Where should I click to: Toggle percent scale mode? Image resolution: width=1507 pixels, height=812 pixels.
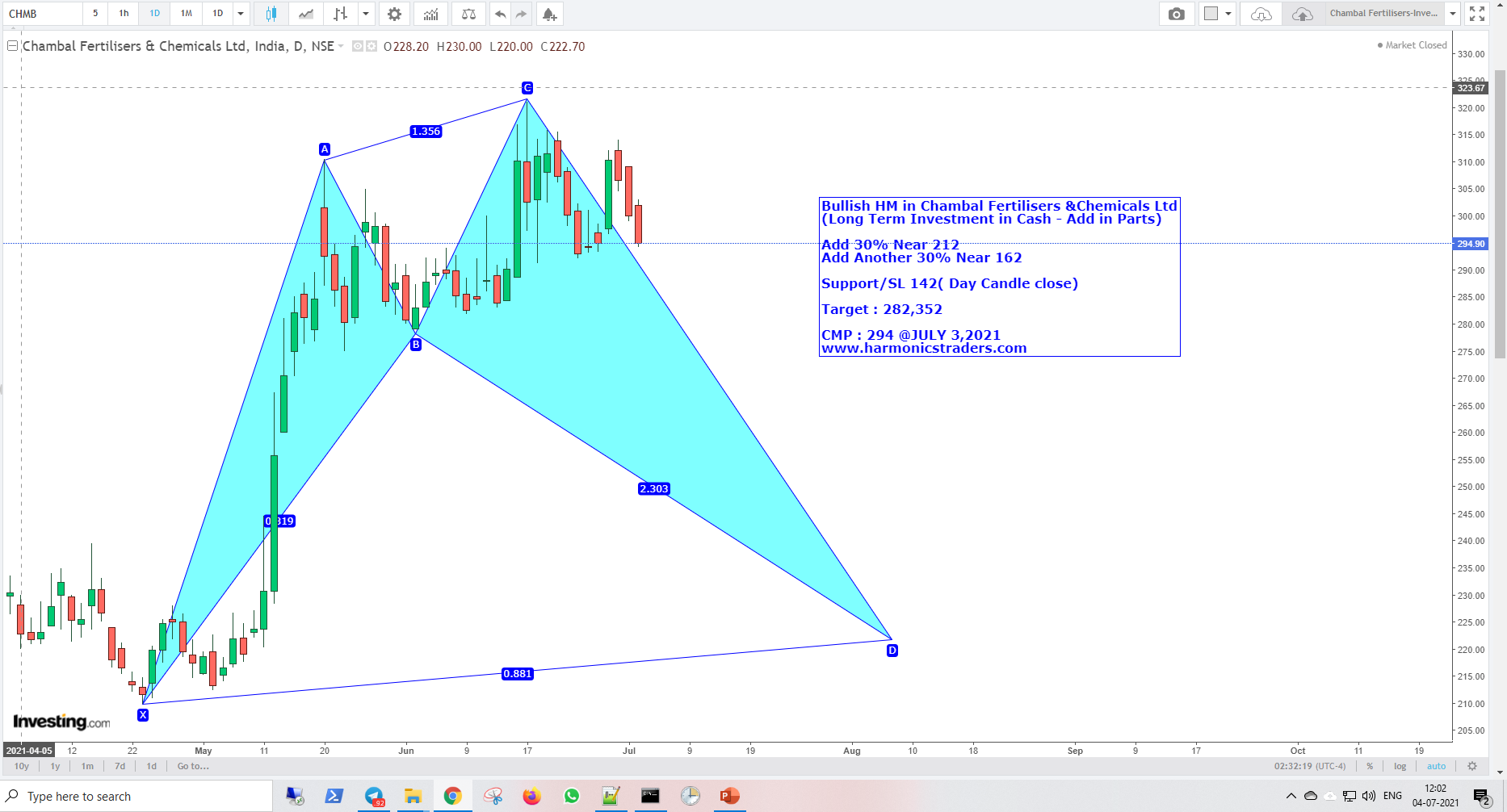click(x=1370, y=766)
